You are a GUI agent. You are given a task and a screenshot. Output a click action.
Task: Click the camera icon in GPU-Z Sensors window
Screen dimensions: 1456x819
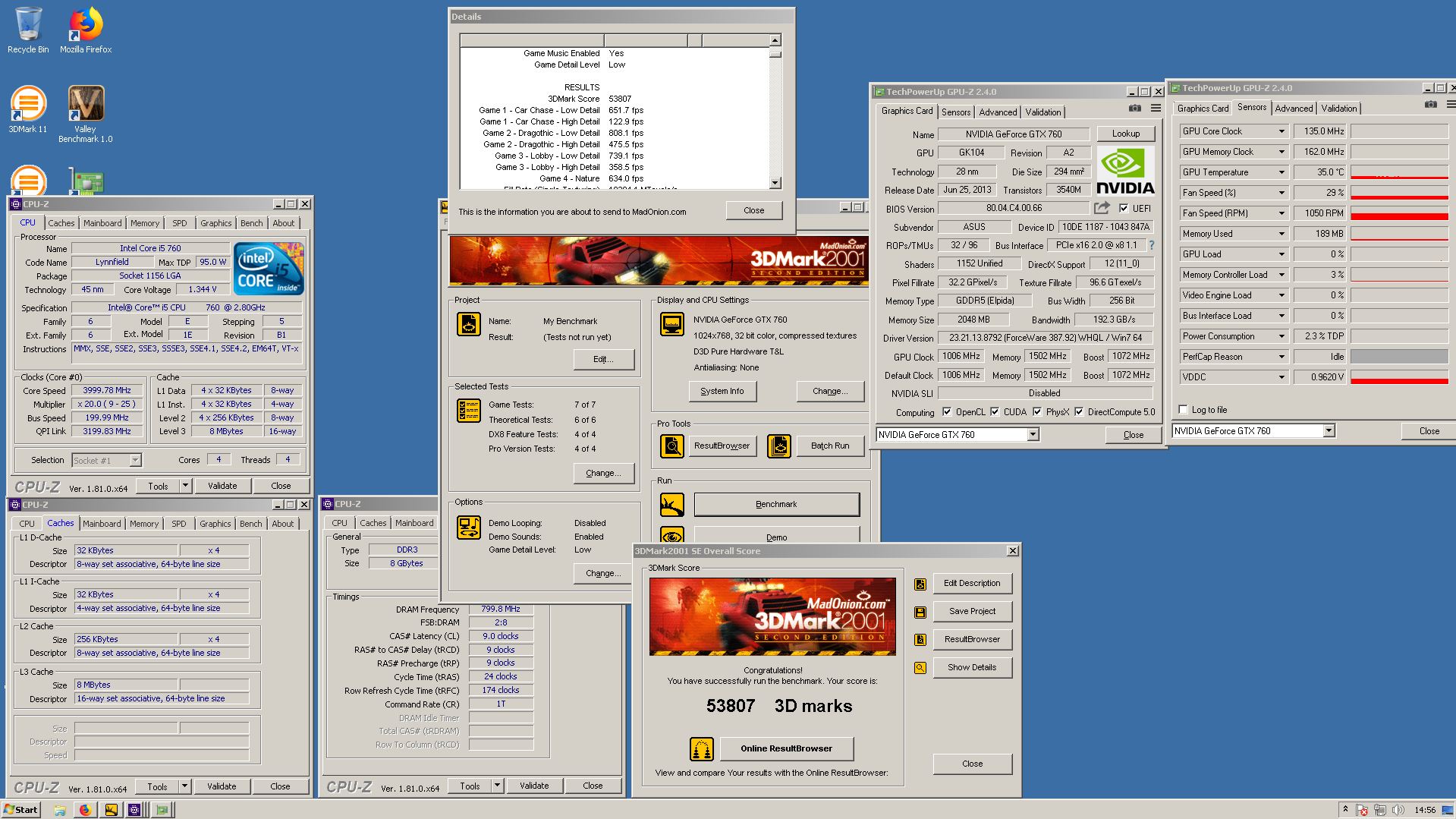click(x=1430, y=105)
